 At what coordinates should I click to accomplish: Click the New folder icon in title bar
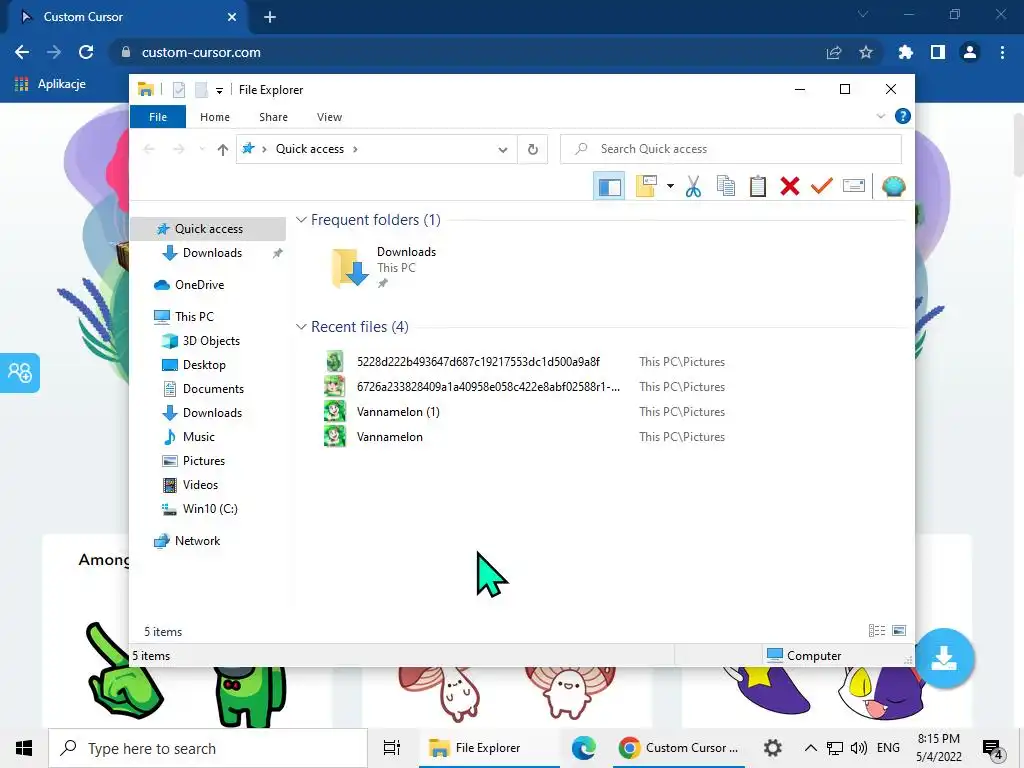coord(201,90)
